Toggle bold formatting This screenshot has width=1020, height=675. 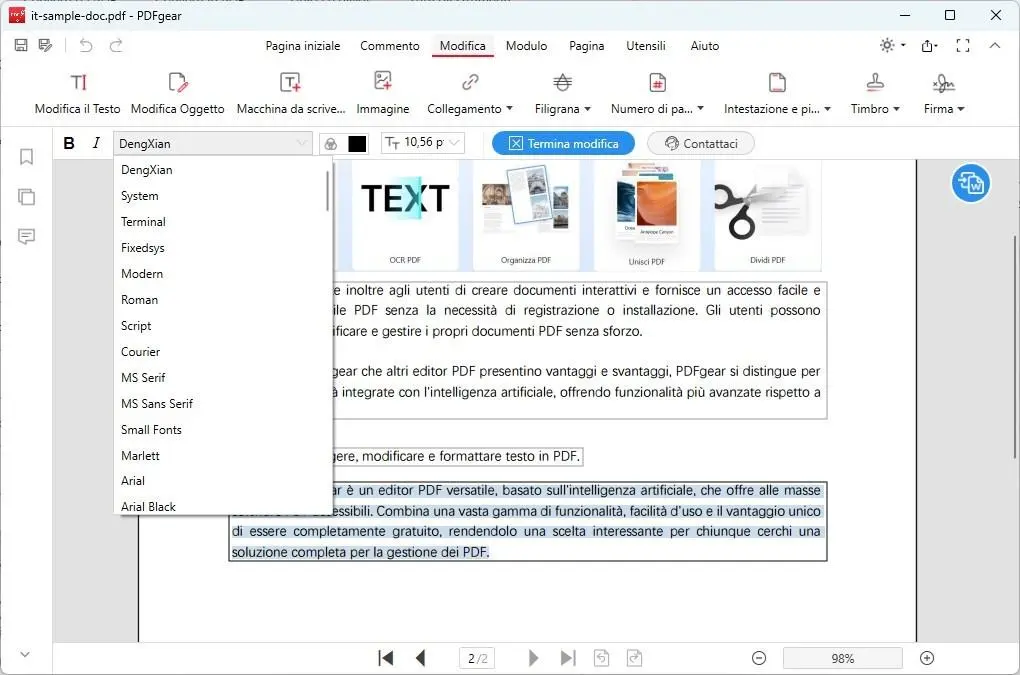tap(69, 143)
